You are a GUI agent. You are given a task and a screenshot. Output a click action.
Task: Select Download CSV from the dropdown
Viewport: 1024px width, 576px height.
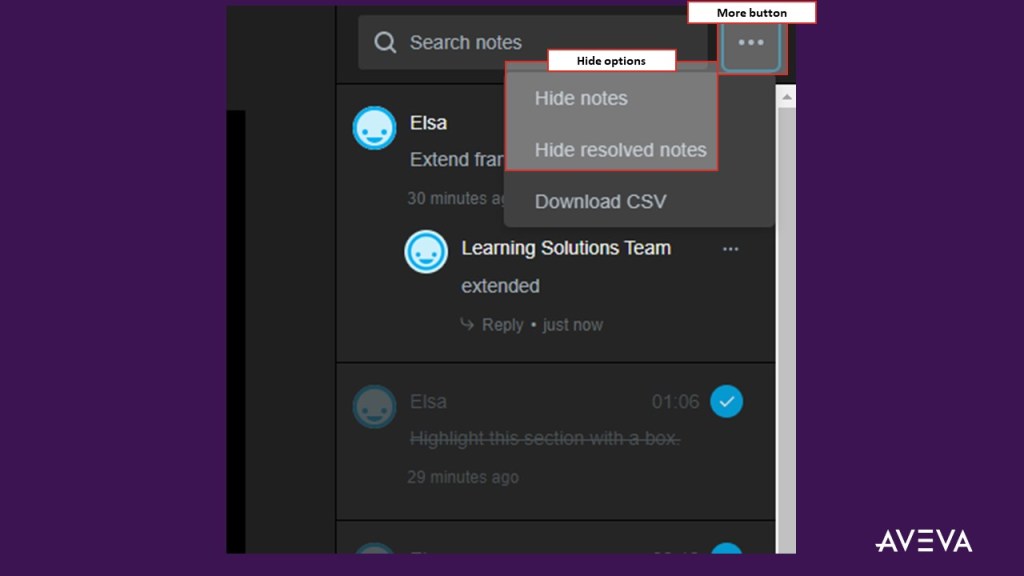pyautogui.click(x=600, y=202)
